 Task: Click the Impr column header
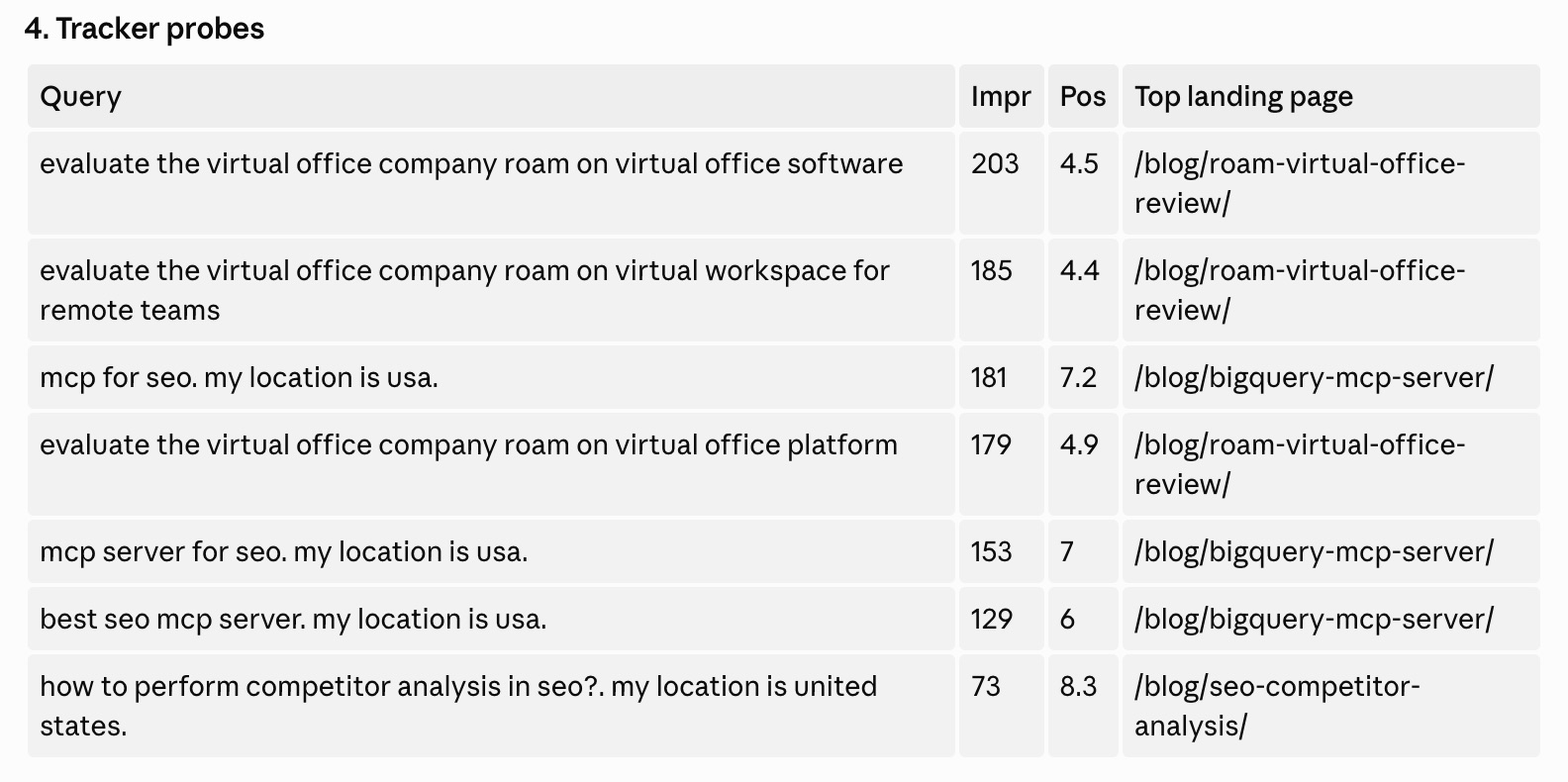(1001, 97)
